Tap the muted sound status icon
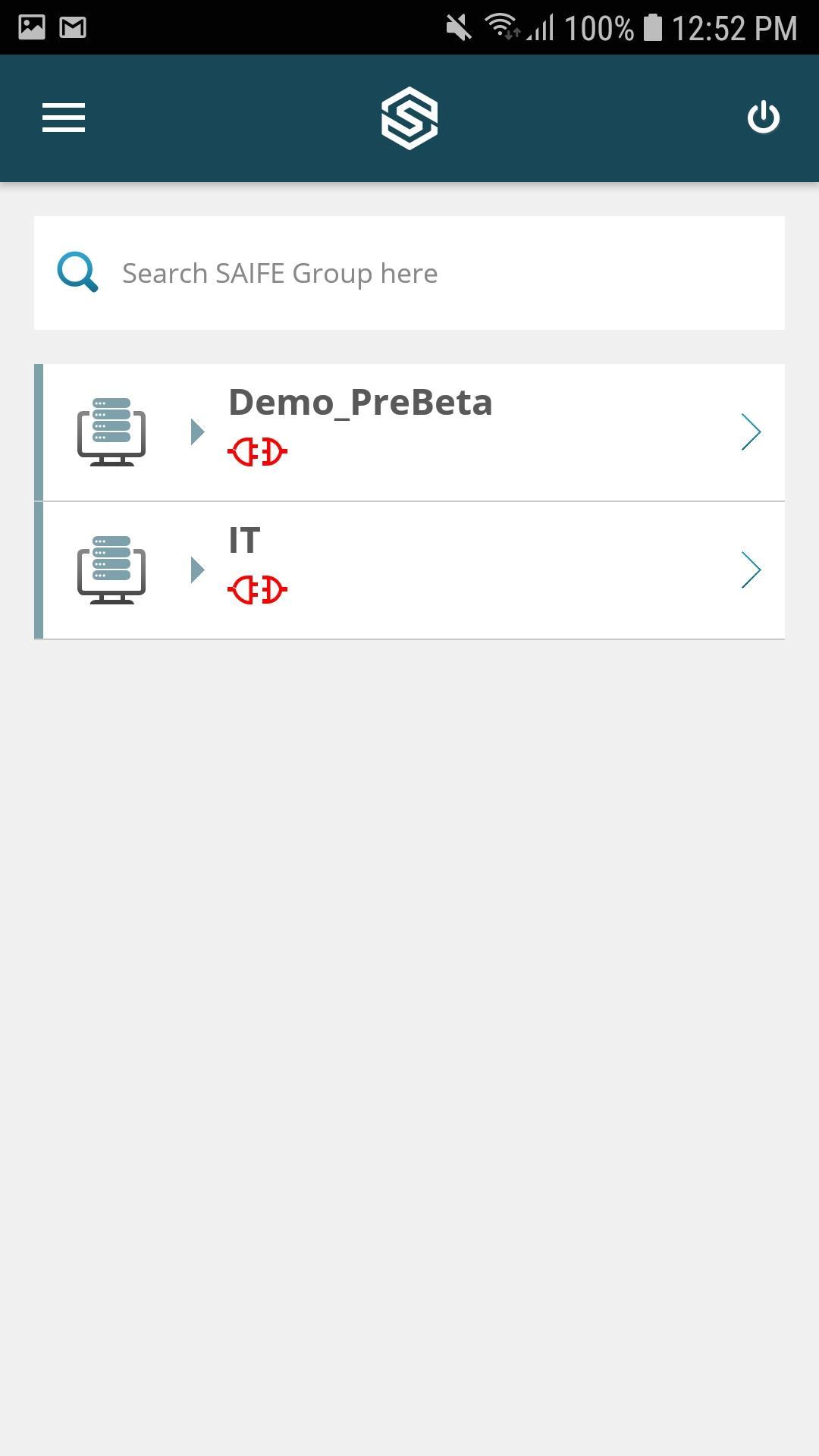The image size is (819, 1456). (458, 29)
